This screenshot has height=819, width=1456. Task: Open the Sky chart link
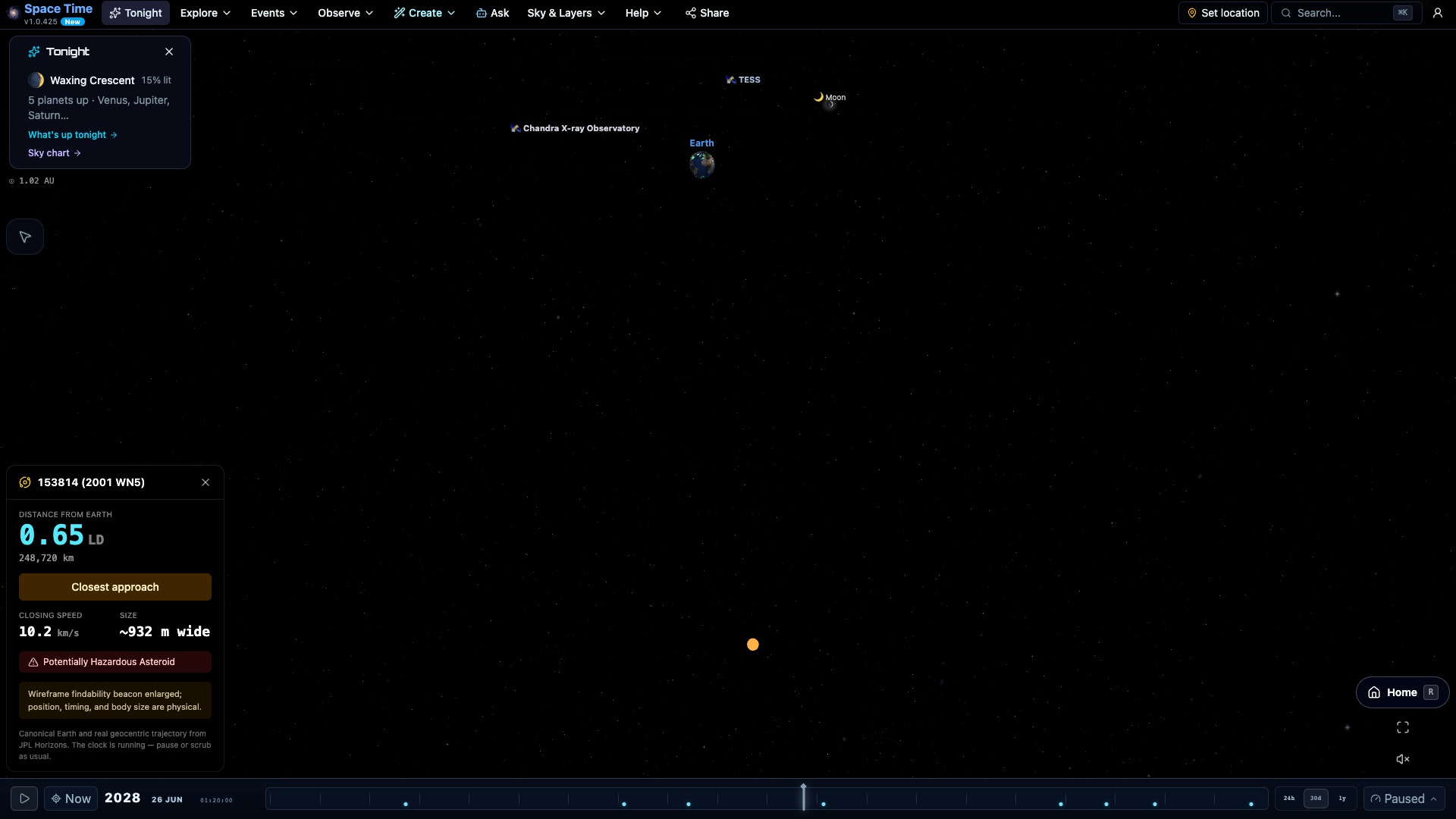point(55,153)
